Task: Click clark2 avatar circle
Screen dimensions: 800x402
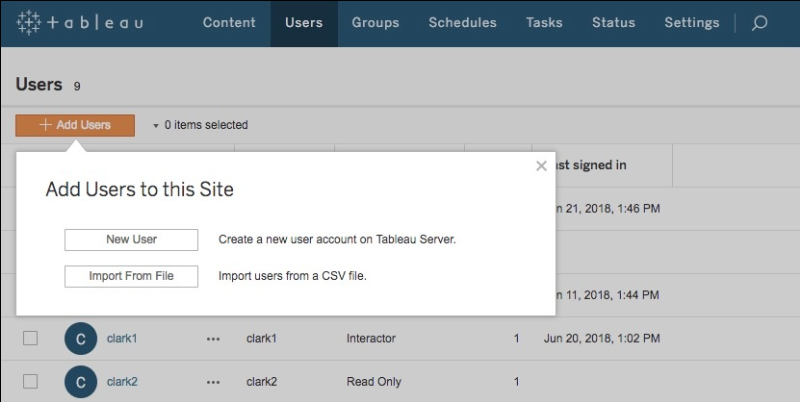Action: [81, 382]
